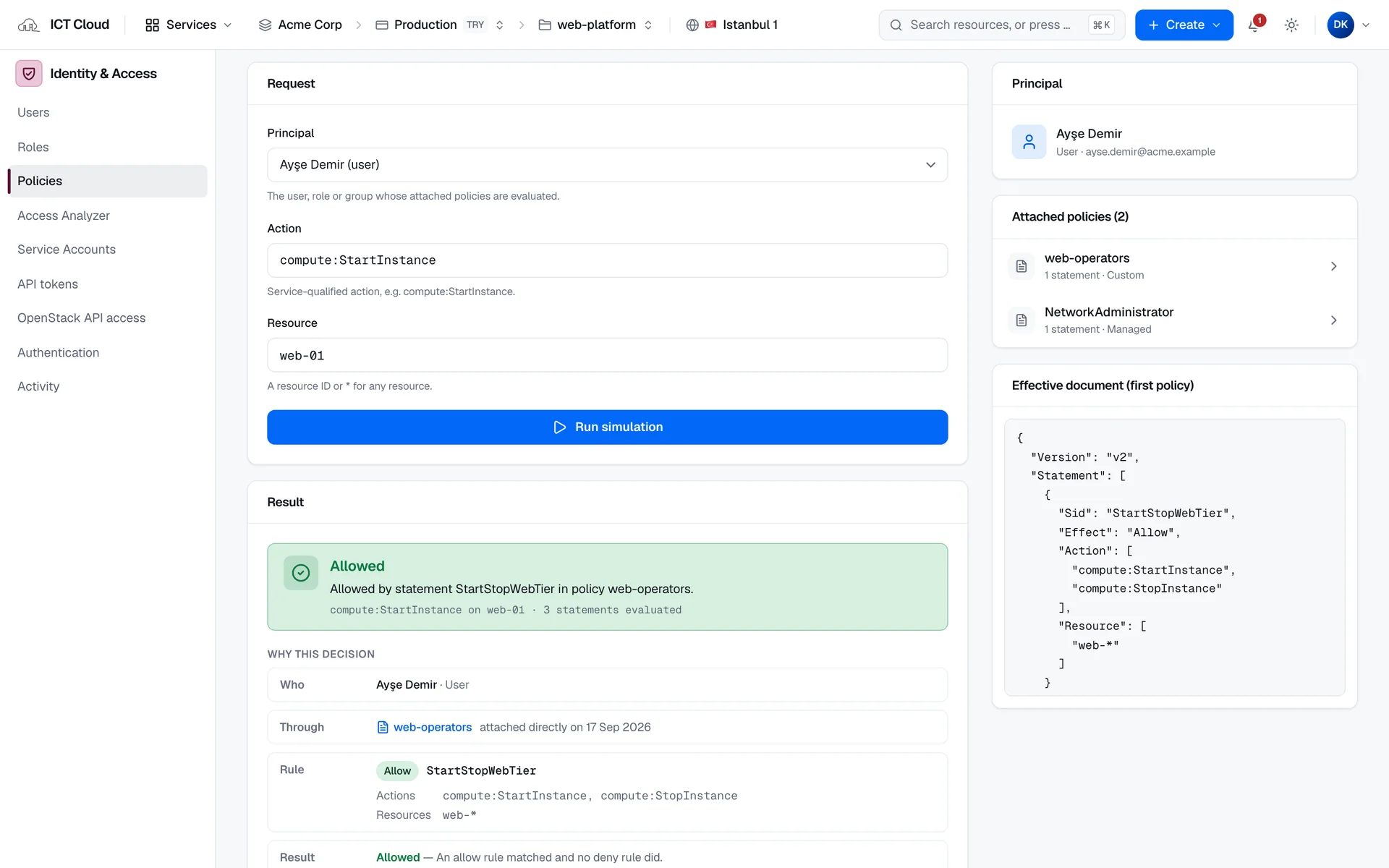1389x868 pixels.
Task: Expand the Production project switcher
Action: pyautogui.click(x=499, y=25)
